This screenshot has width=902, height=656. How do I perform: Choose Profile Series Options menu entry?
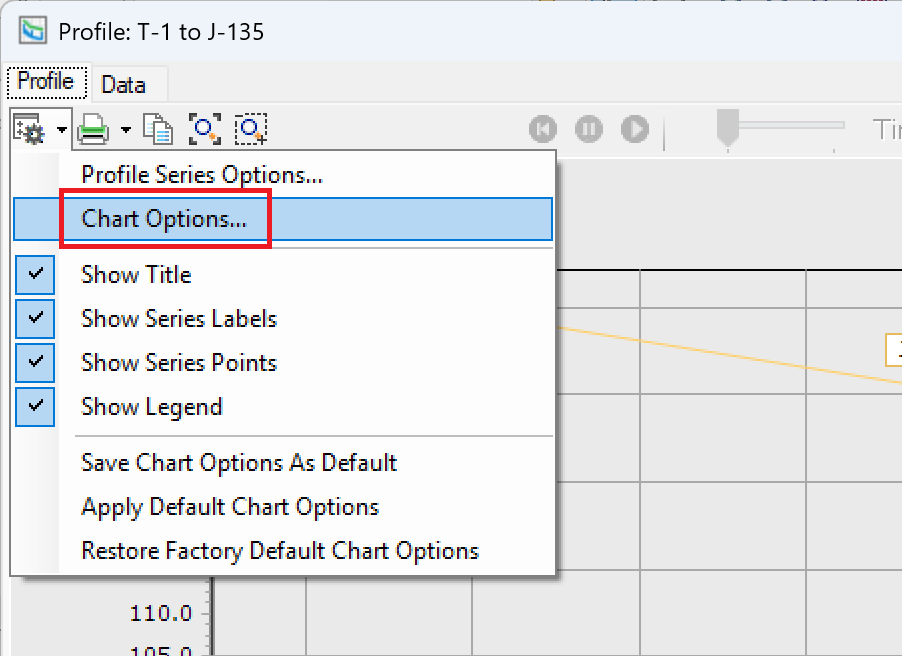[x=201, y=175]
